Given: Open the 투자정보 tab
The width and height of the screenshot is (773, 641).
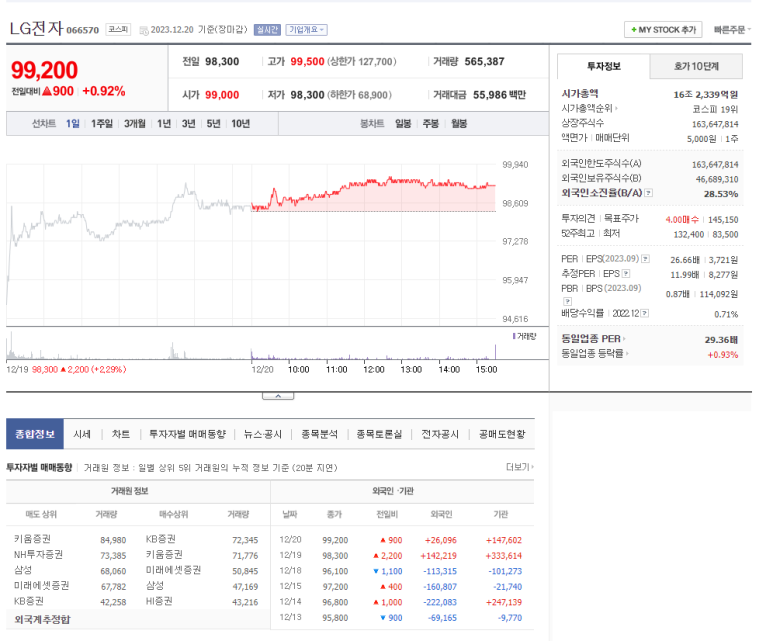Looking at the screenshot, I should [603, 67].
